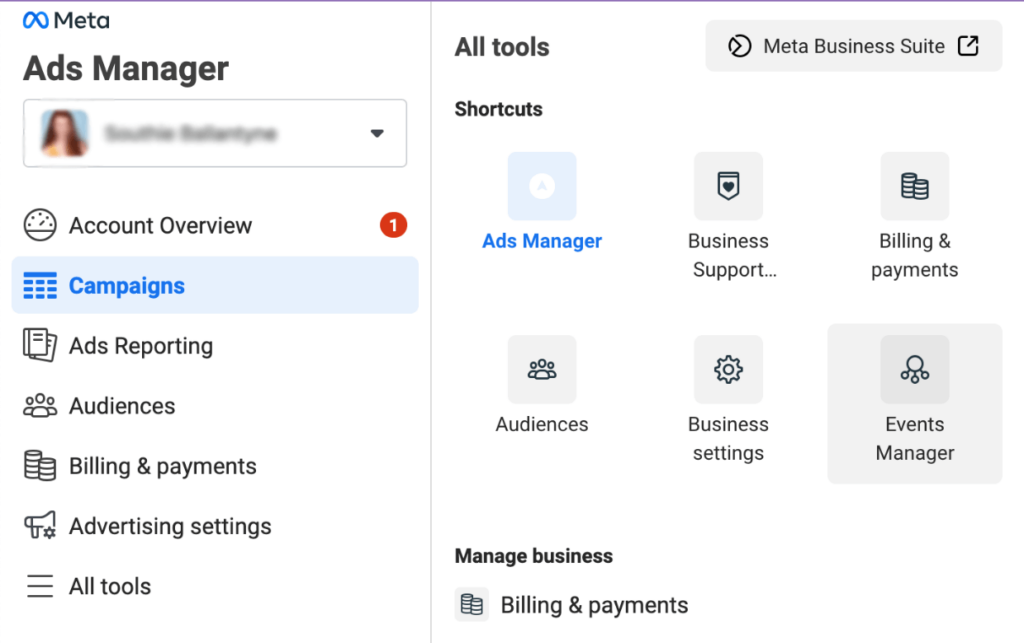Open Meta Business Suite button
The width and height of the screenshot is (1024, 643).
(x=854, y=46)
